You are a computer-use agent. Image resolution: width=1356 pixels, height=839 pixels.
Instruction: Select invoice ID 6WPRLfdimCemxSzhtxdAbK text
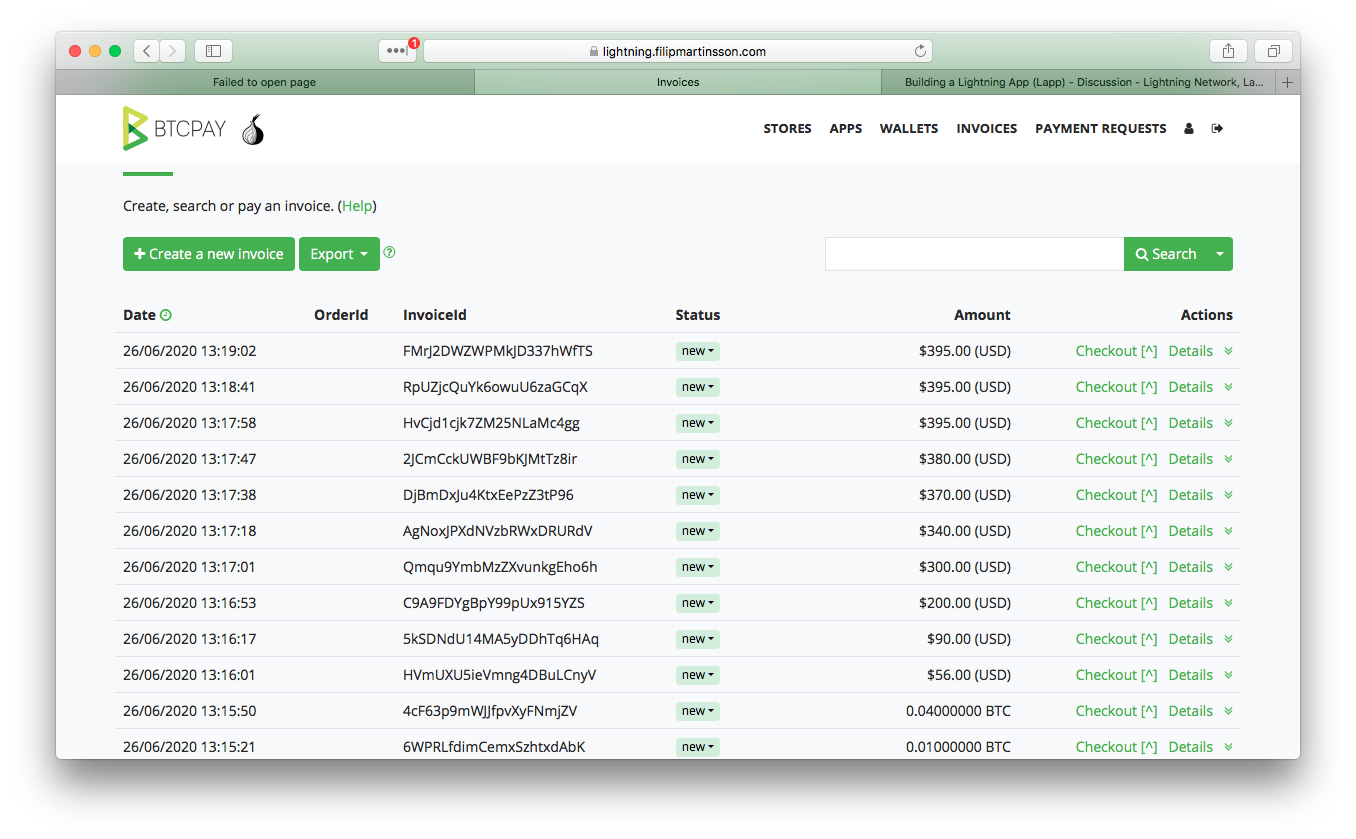click(x=494, y=747)
